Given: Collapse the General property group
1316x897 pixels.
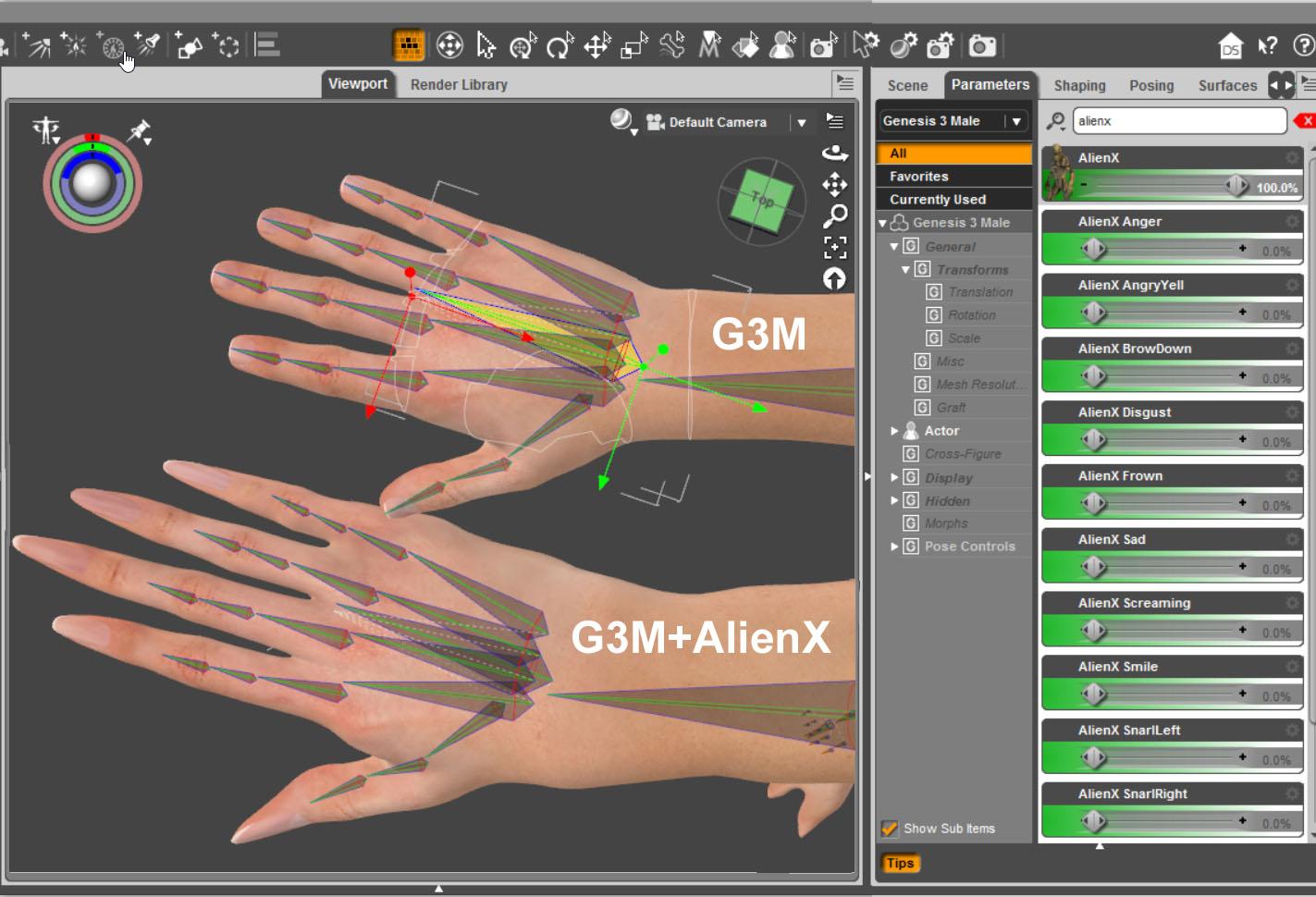Looking at the screenshot, I should (894, 247).
